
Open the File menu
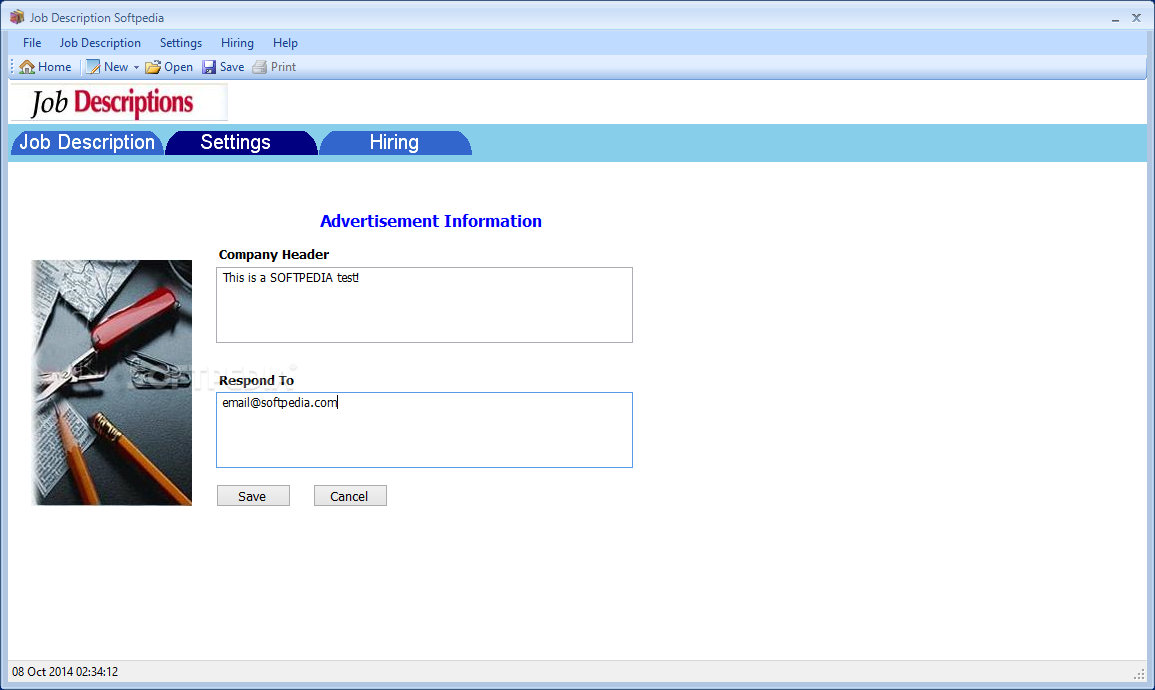tap(32, 43)
